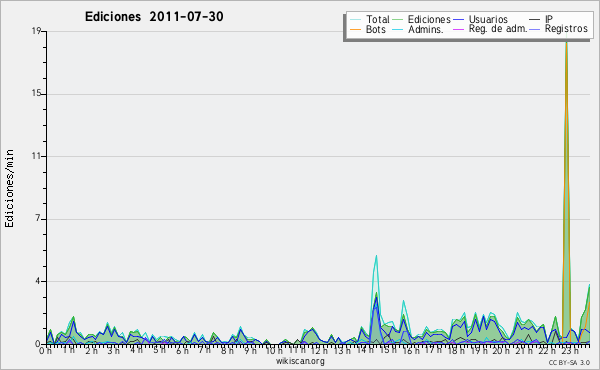Click the y-axis value 19
The image size is (600, 370).
pos(36,31)
